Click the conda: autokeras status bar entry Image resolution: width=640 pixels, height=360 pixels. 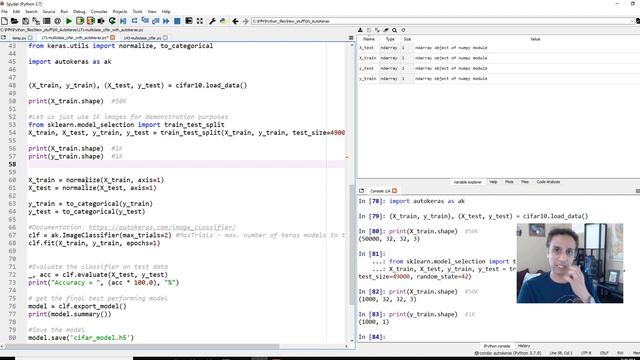tap(508, 353)
